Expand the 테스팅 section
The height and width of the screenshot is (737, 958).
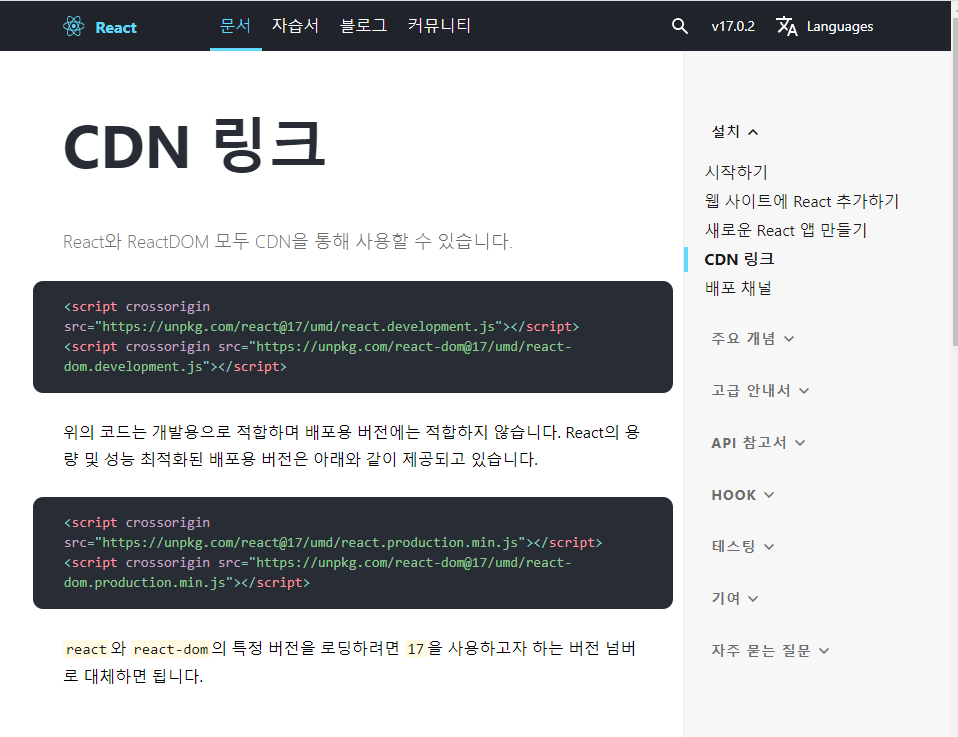(742, 546)
